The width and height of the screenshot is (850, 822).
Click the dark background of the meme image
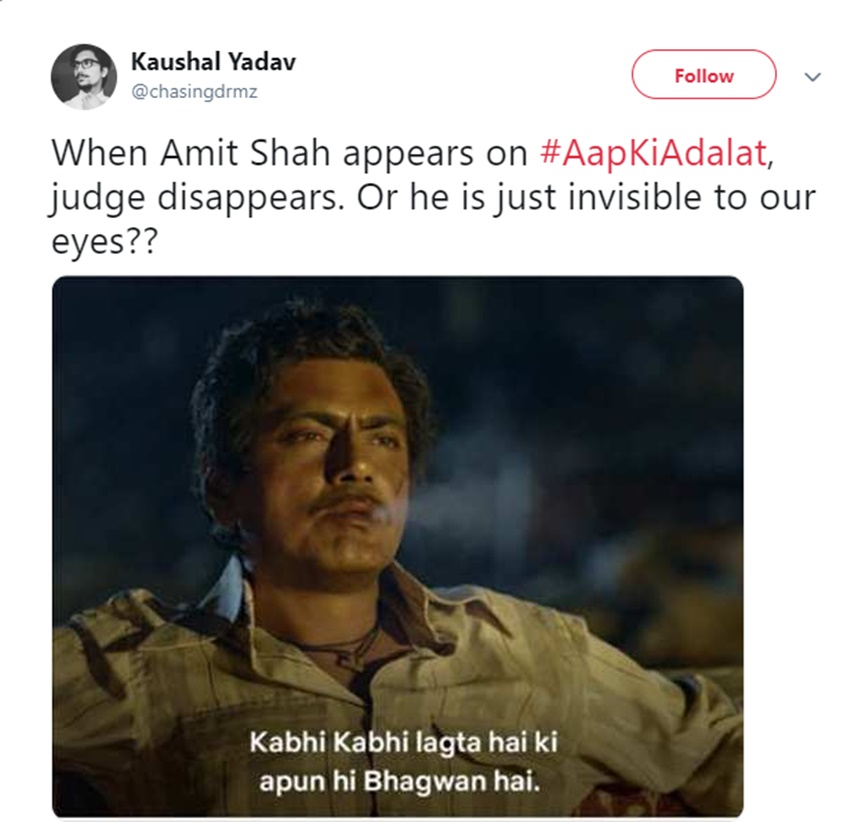click(596, 380)
